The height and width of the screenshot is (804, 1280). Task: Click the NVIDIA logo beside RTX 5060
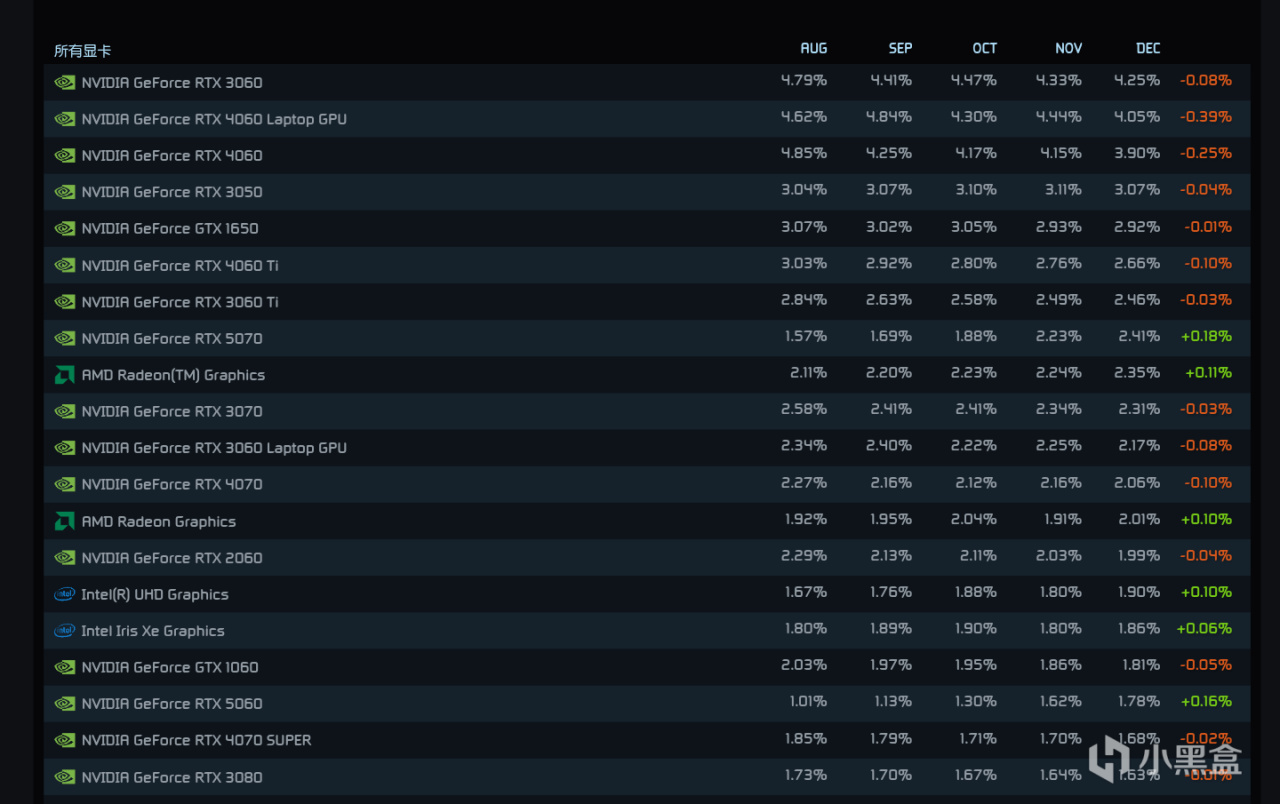[64, 704]
